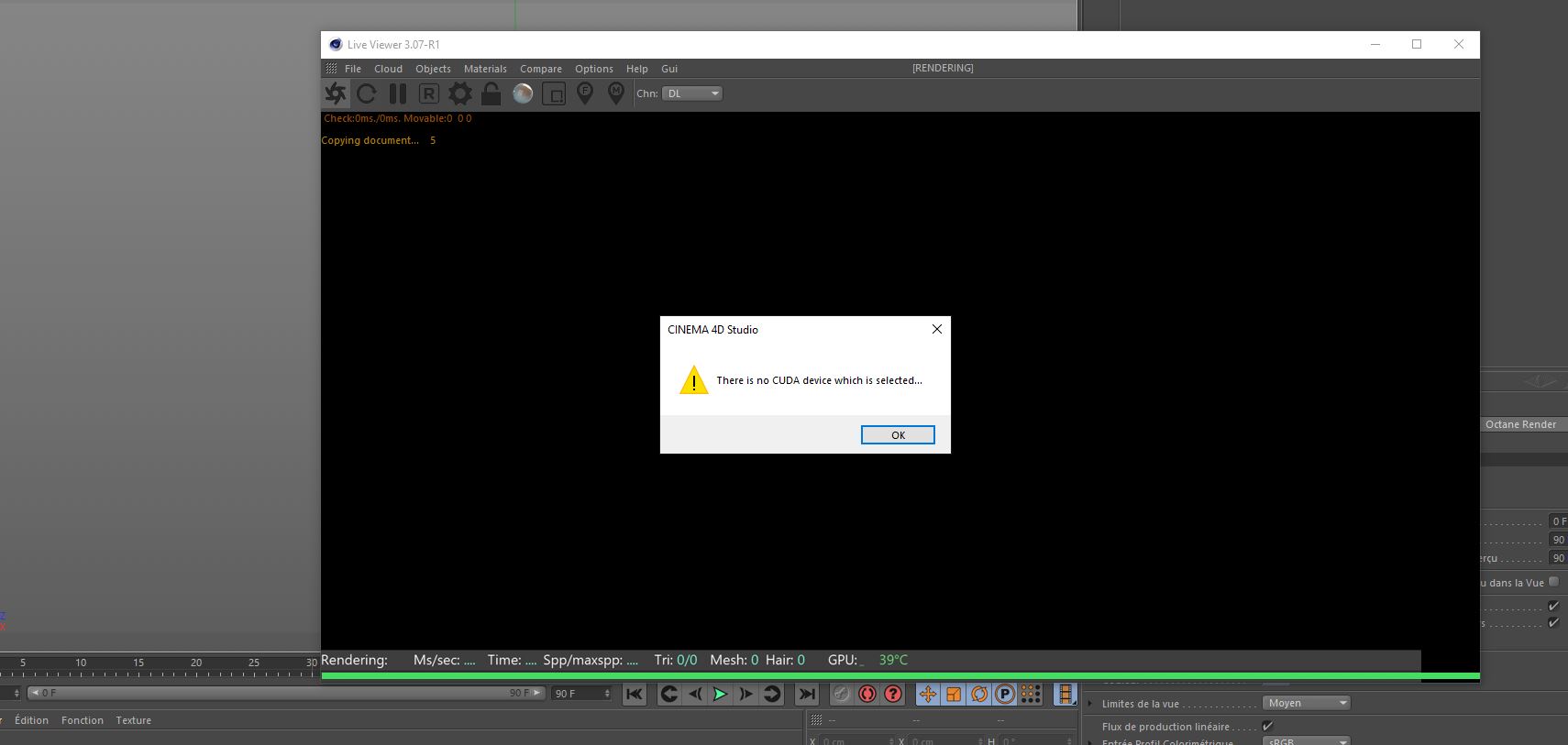Open the Limites de la vue Moyen dropdown
The image size is (1568, 745).
pos(1307,703)
